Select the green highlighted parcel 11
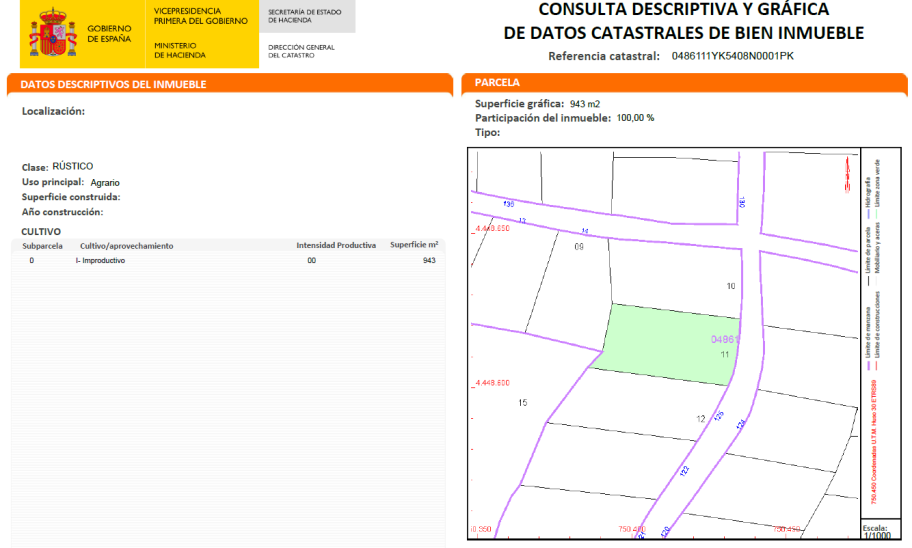 pyautogui.click(x=666, y=344)
